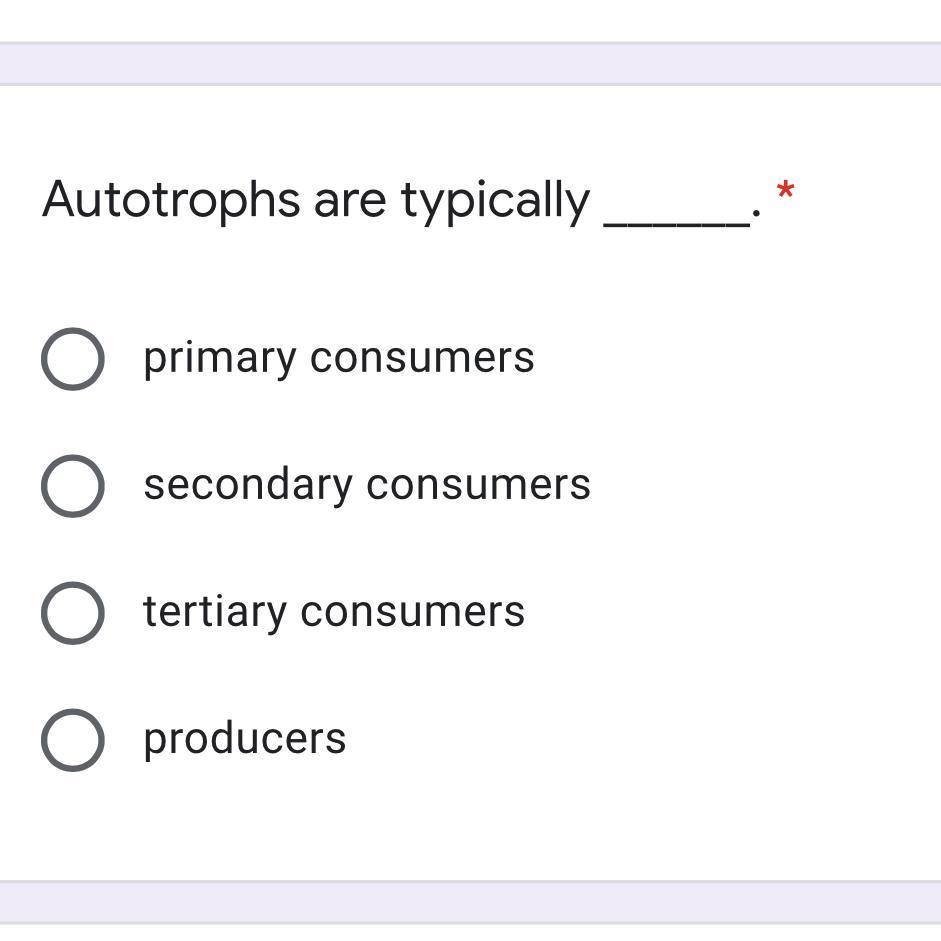The width and height of the screenshot is (941, 941).
Task: Pick the "tertiary consumers" radio button
Action: (x=73, y=613)
